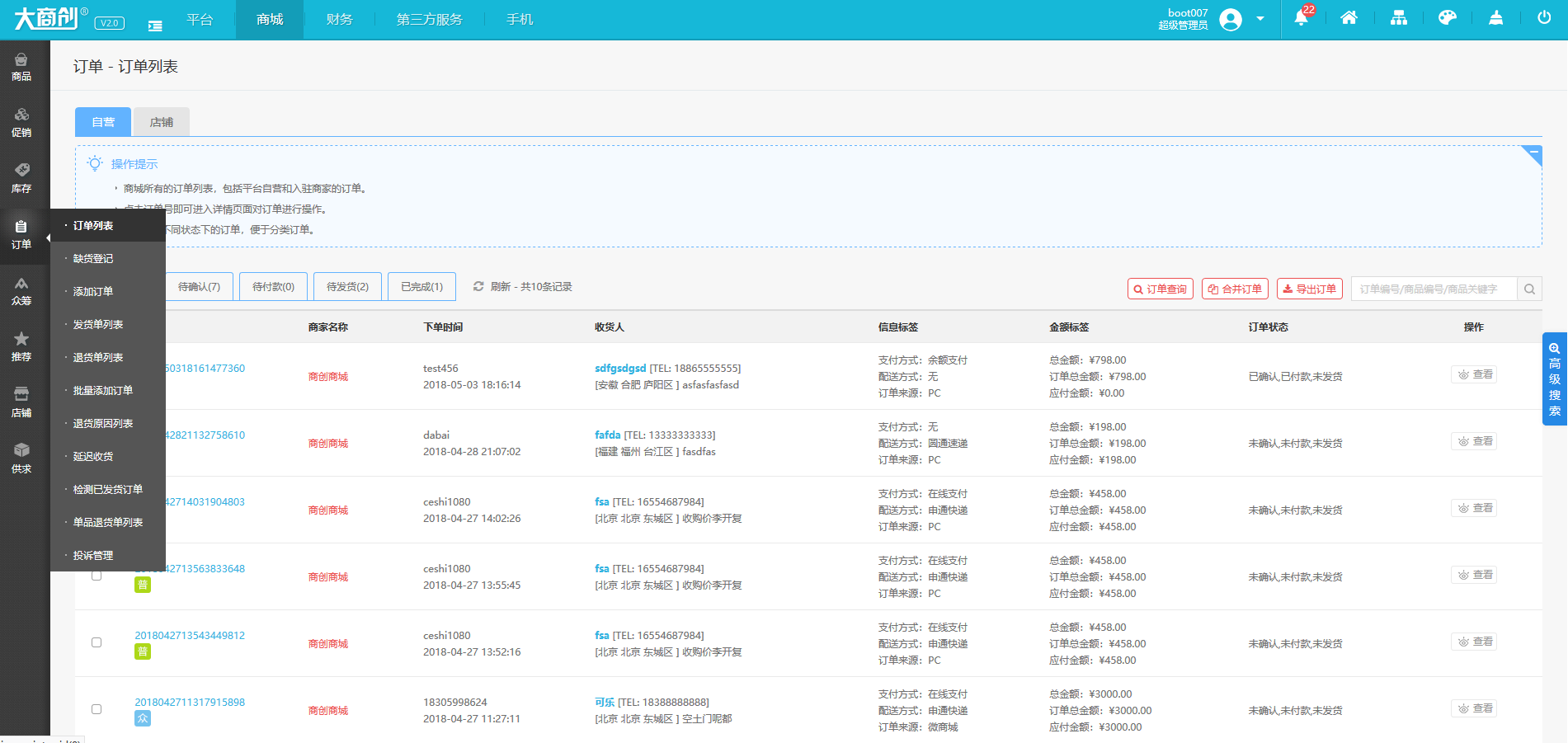The image size is (1568, 743).
Task: Click the 合并订单 button
Action: [x=1235, y=289]
